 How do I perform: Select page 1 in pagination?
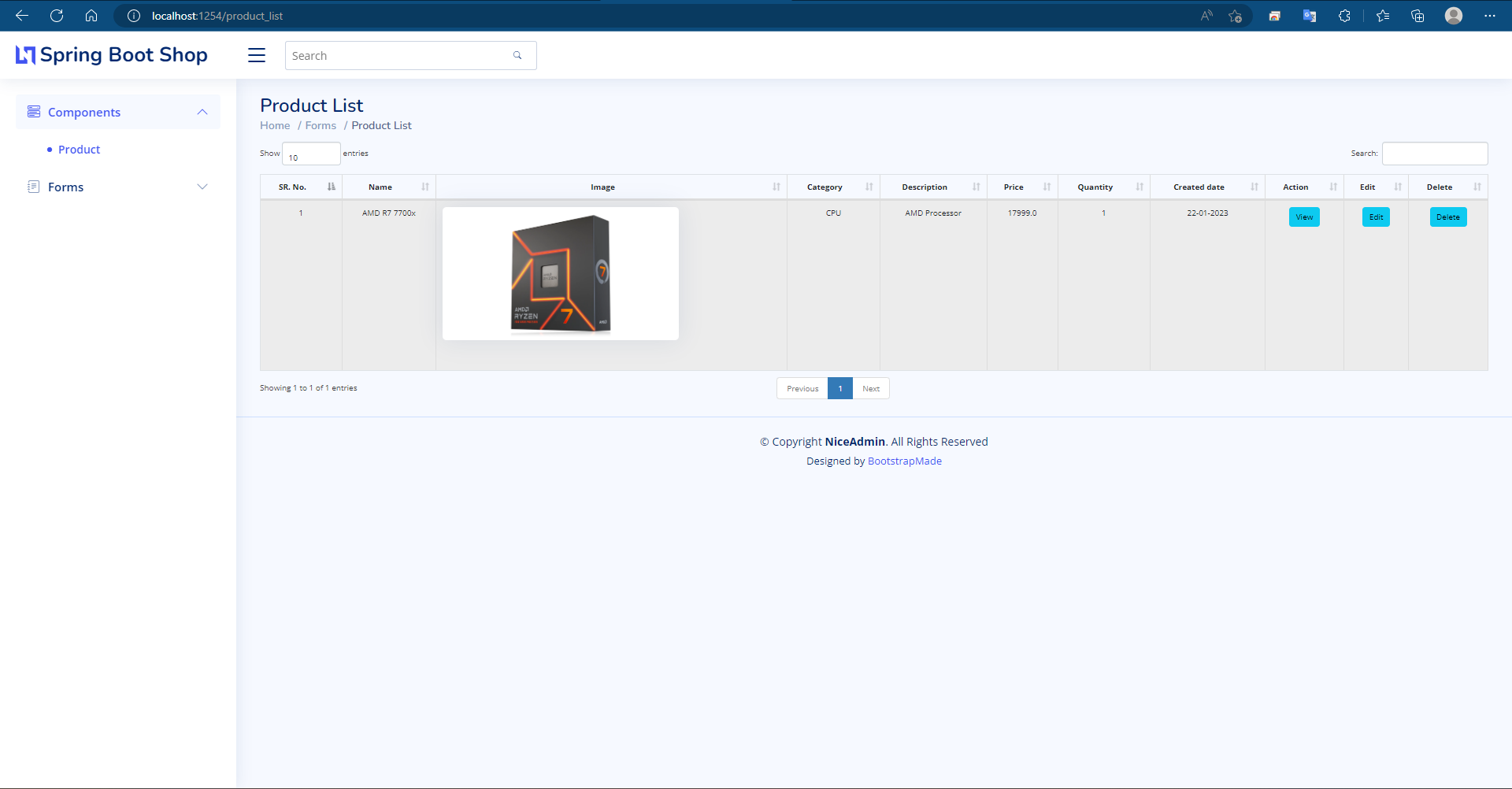click(839, 388)
